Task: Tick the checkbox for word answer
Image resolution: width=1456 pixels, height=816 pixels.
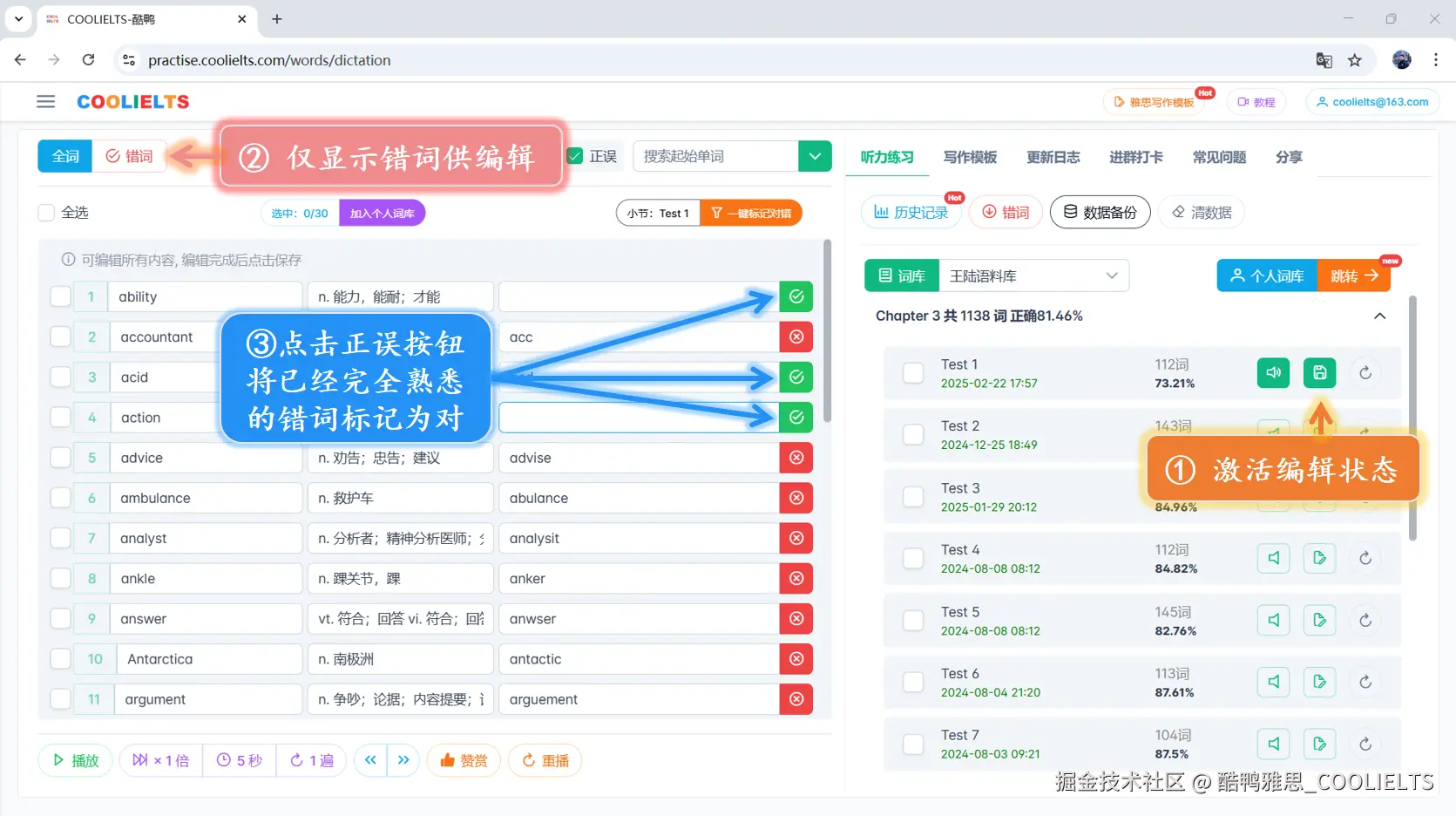Action: (x=60, y=618)
